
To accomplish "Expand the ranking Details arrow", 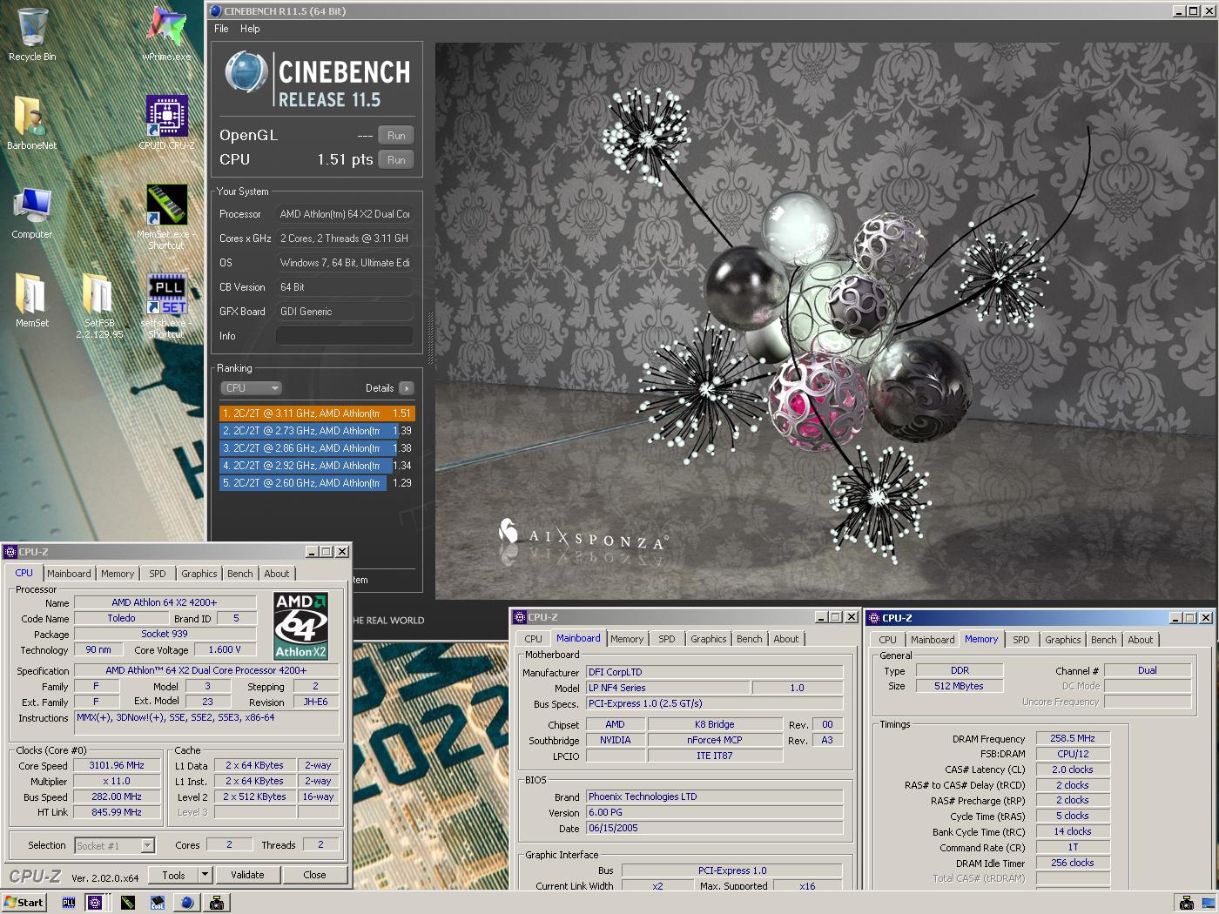I will (x=406, y=388).
